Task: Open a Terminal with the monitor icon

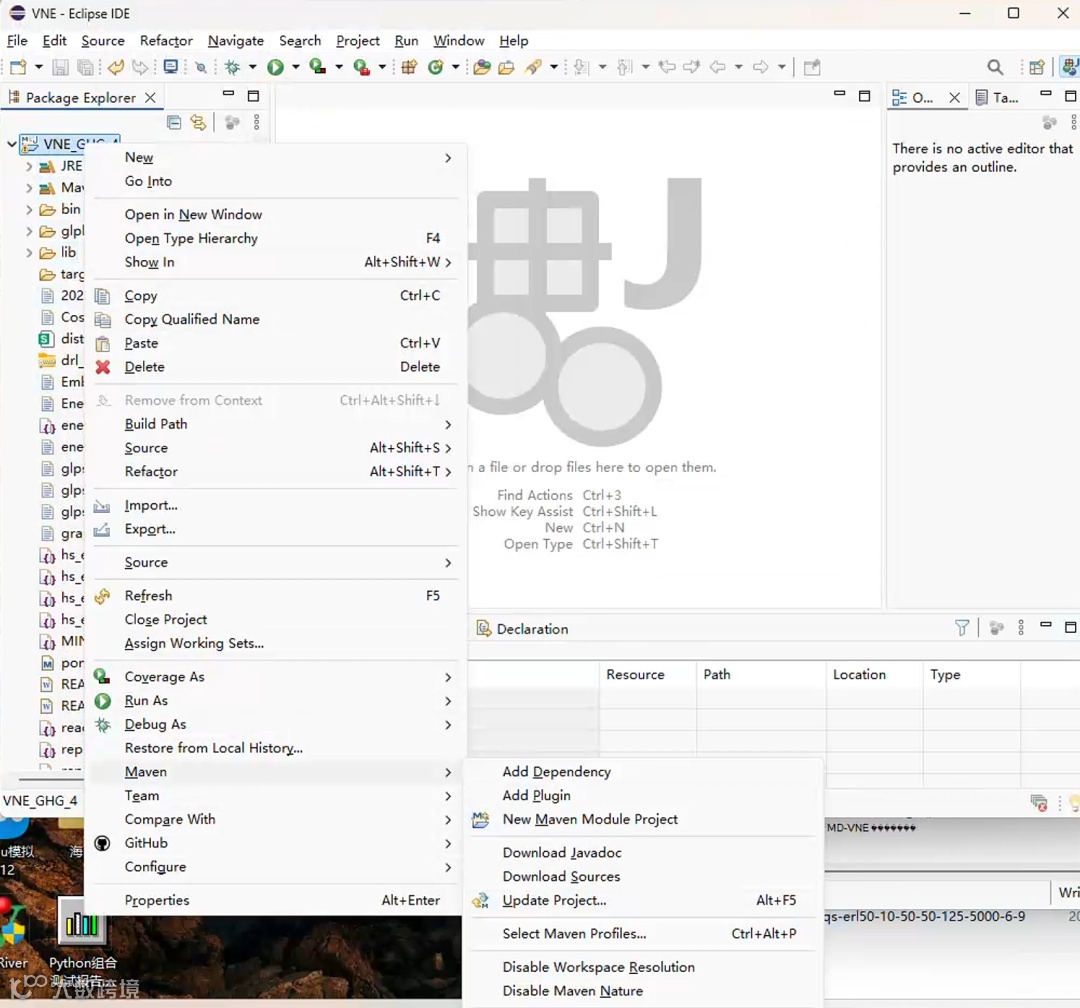Action: pyautogui.click(x=171, y=67)
